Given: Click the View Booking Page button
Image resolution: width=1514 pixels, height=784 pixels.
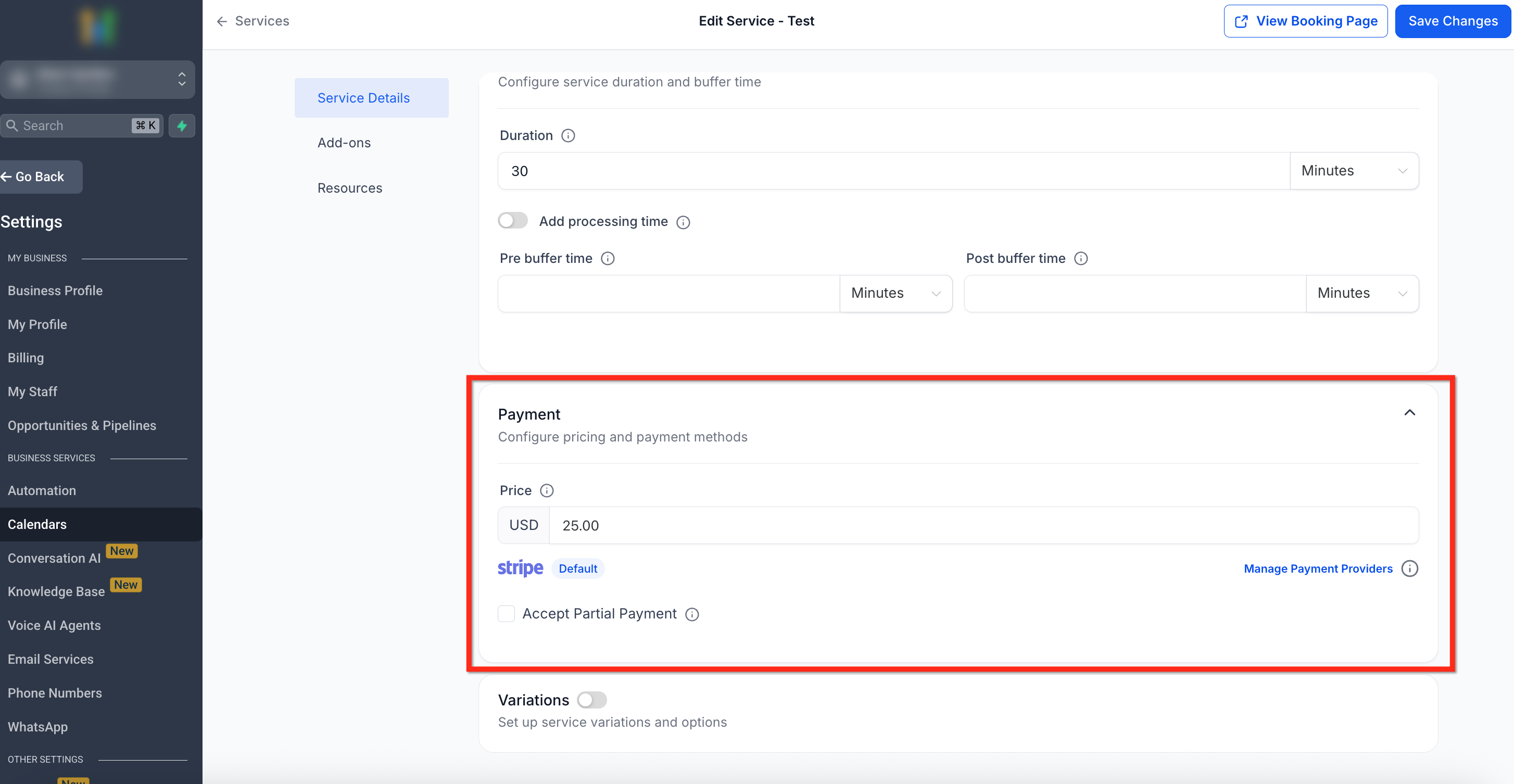Looking at the screenshot, I should (x=1305, y=21).
